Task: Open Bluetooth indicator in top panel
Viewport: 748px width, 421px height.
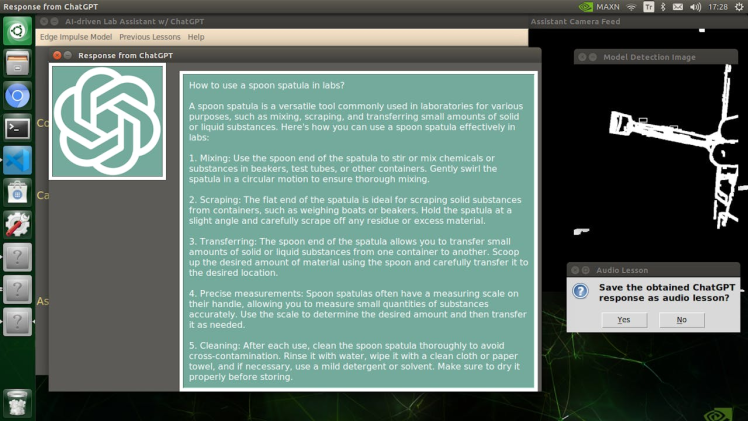Action: [663, 7]
